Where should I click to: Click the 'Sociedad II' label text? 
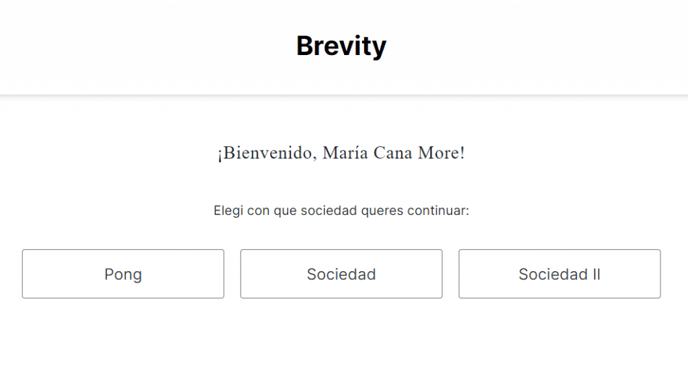(559, 274)
